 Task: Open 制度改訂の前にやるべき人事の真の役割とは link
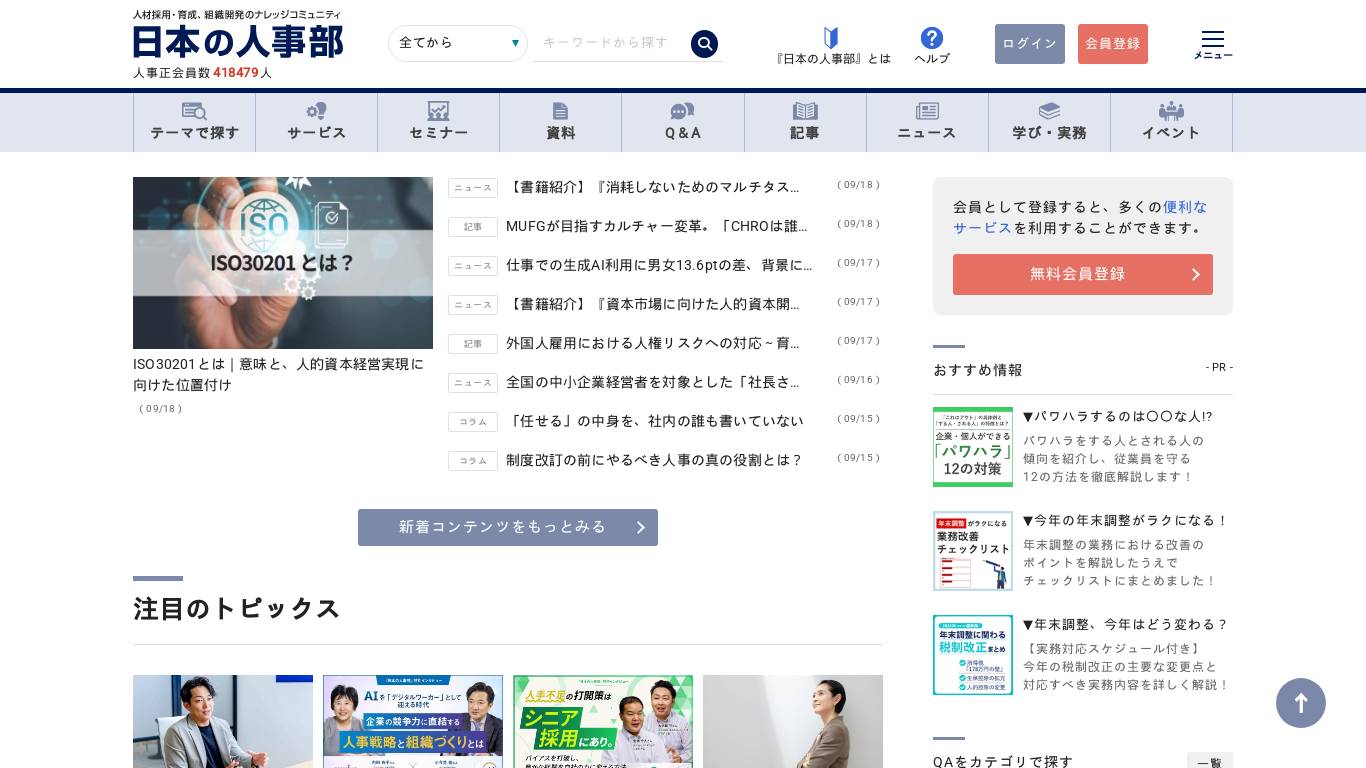(655, 460)
